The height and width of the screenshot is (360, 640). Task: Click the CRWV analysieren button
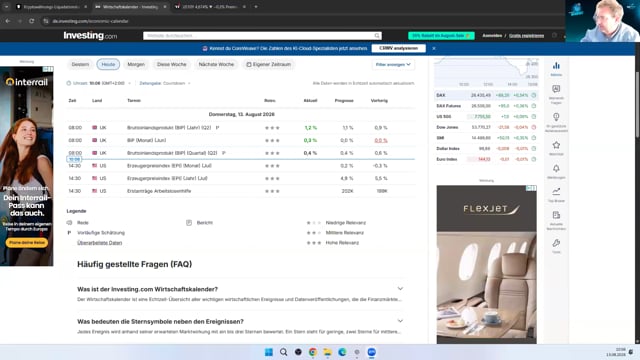(398, 48)
